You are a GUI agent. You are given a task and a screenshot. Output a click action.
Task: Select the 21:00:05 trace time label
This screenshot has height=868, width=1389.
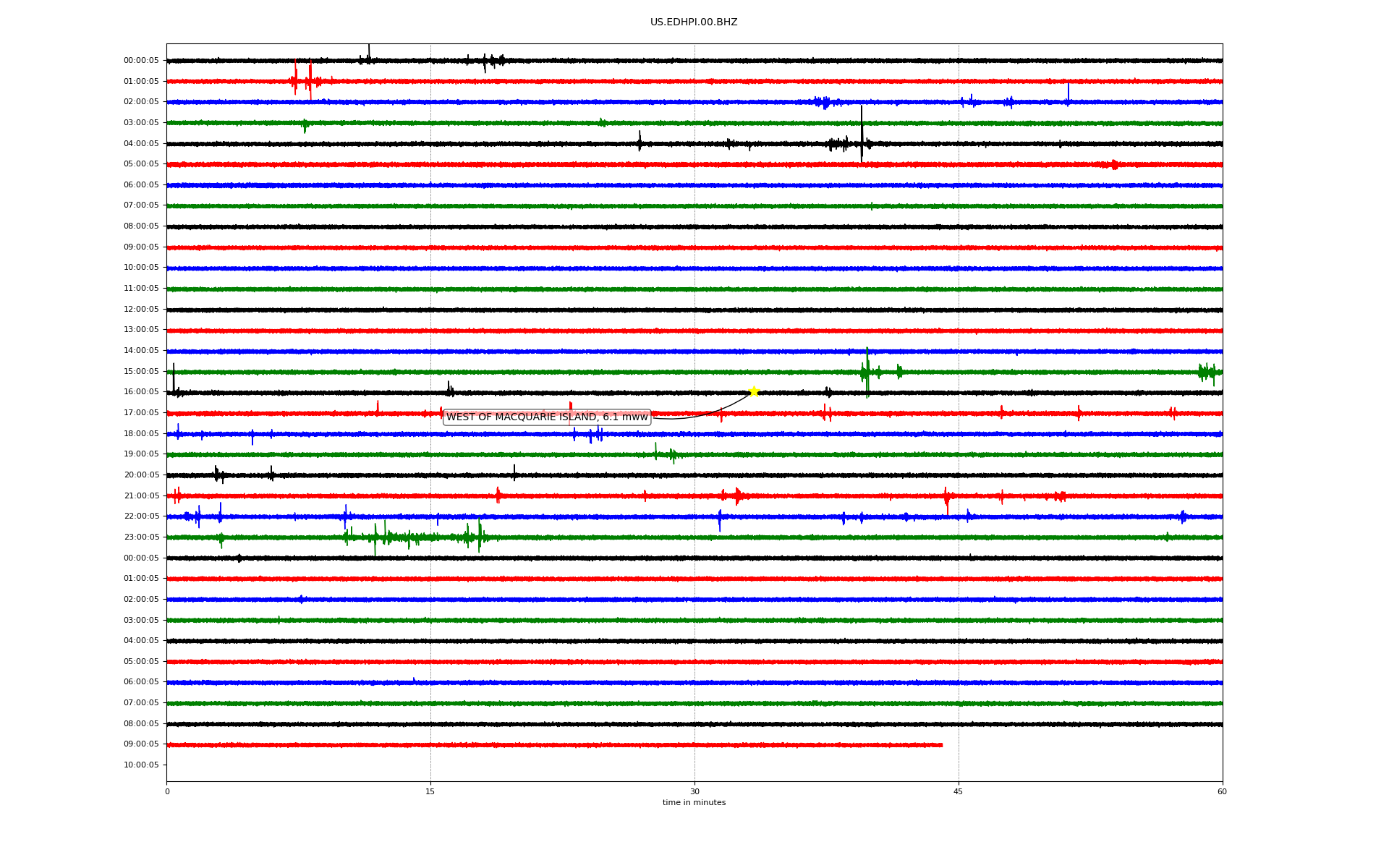point(141,496)
